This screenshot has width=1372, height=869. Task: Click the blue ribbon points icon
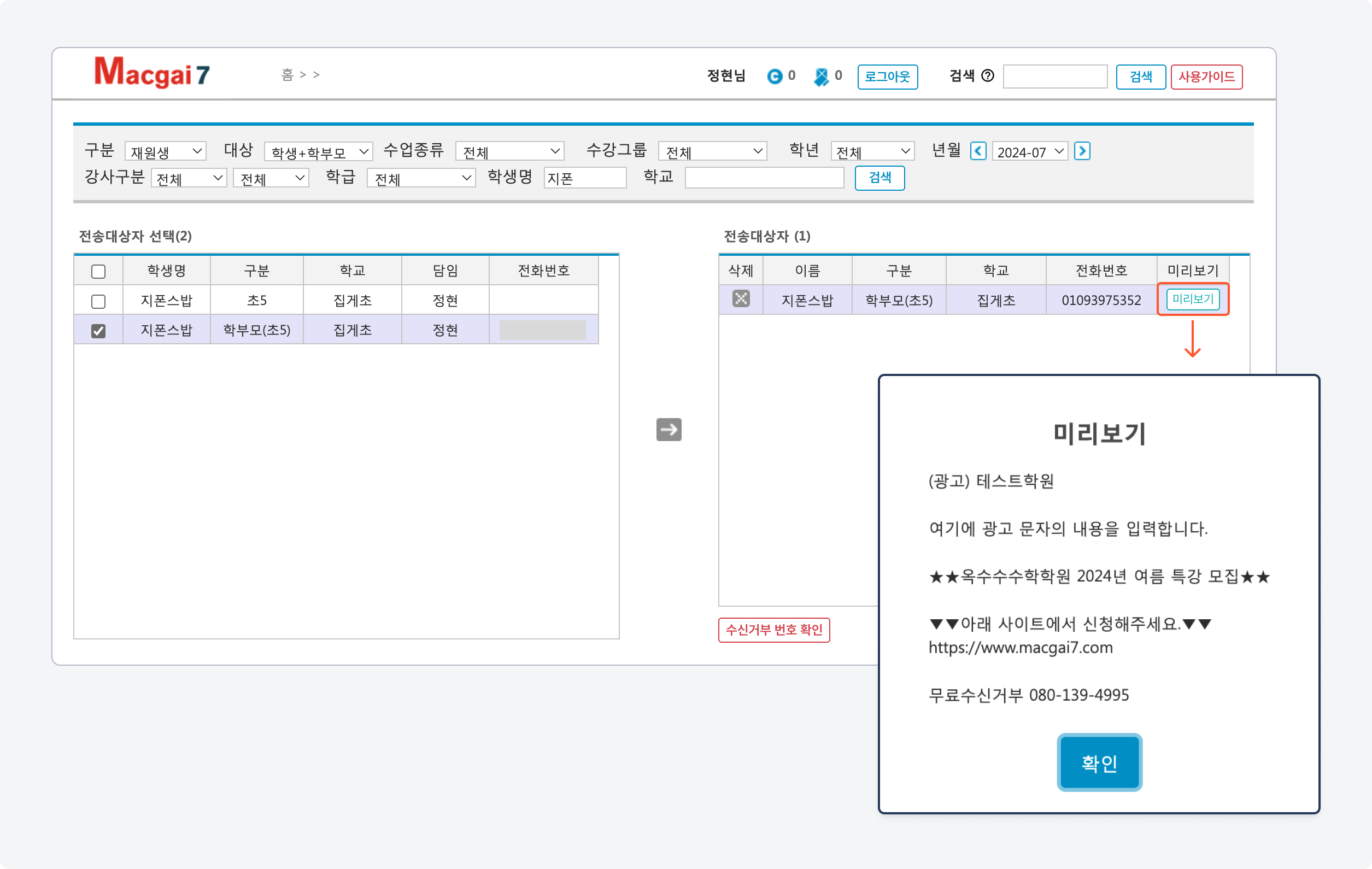[821, 77]
